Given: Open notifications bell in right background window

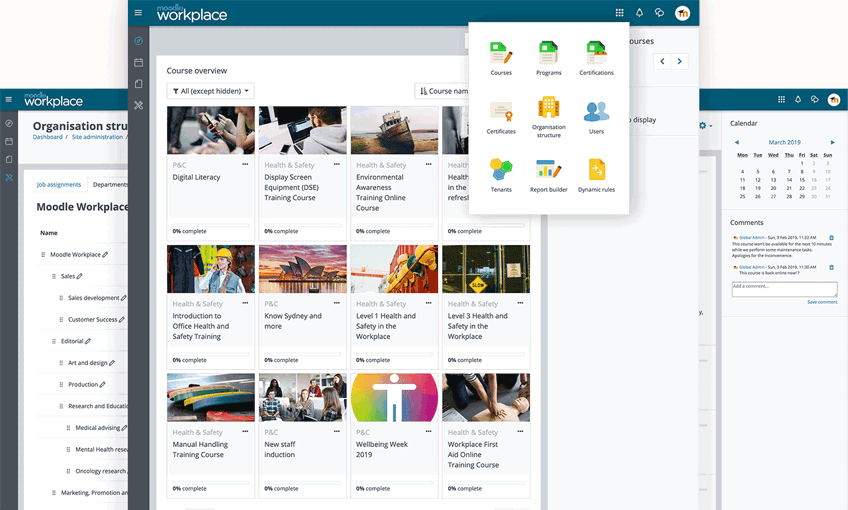Looking at the screenshot, I should point(798,100).
